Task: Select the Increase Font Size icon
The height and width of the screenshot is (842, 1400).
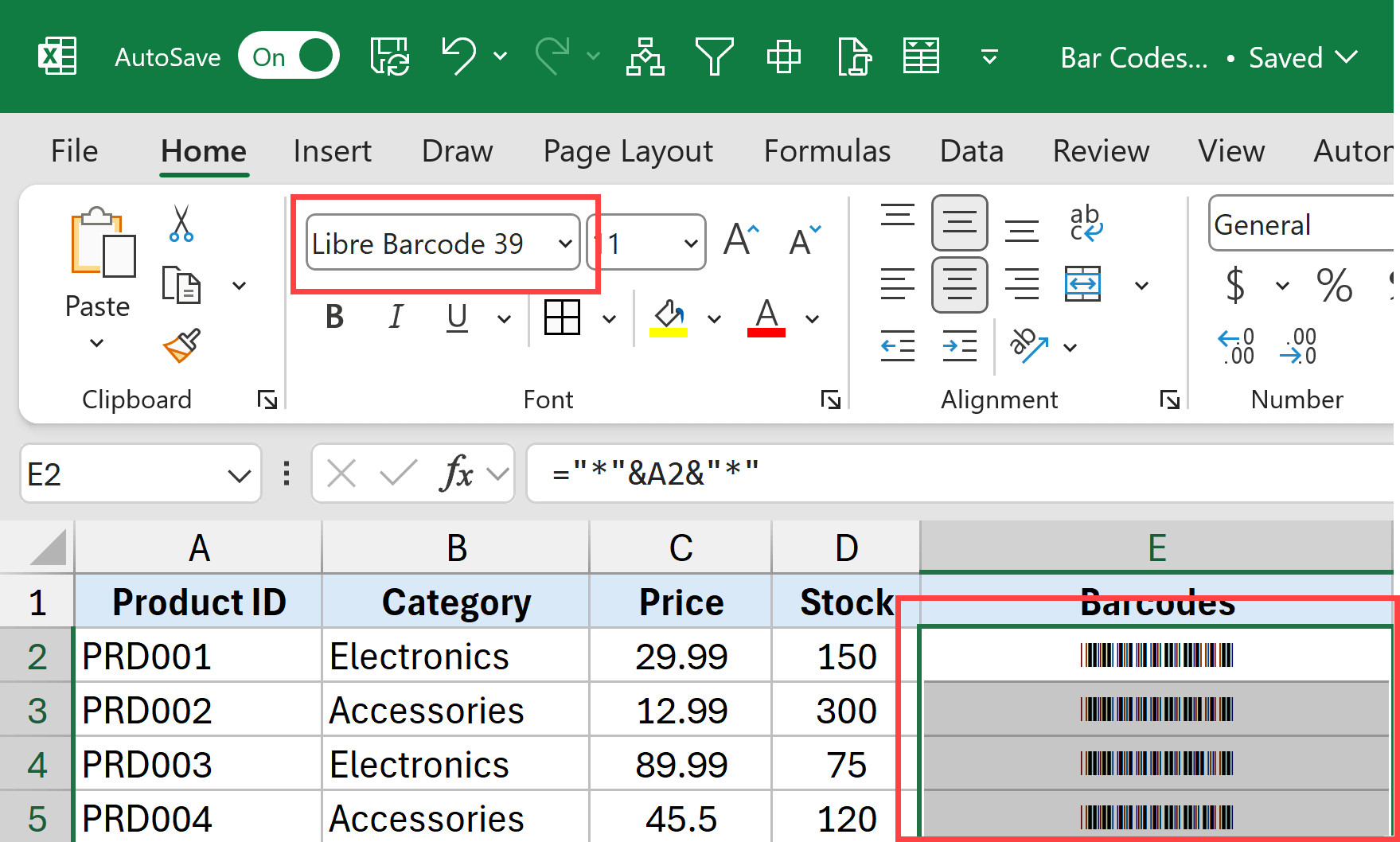Action: [x=740, y=237]
